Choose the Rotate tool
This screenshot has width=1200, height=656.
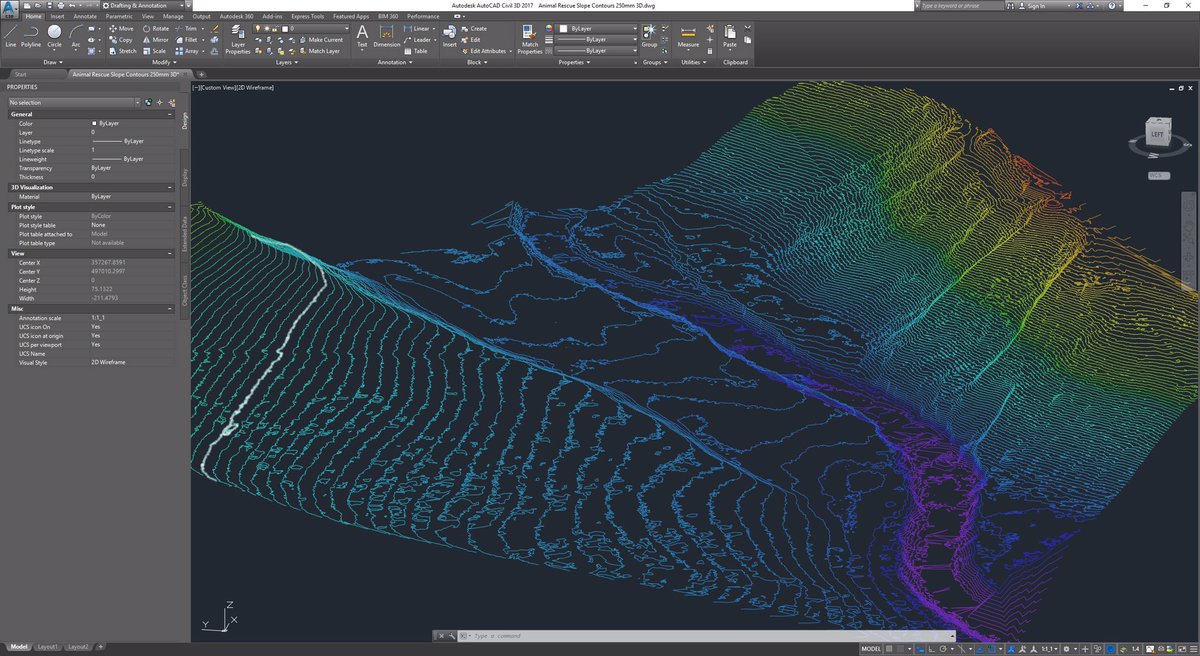pyautogui.click(x=156, y=29)
